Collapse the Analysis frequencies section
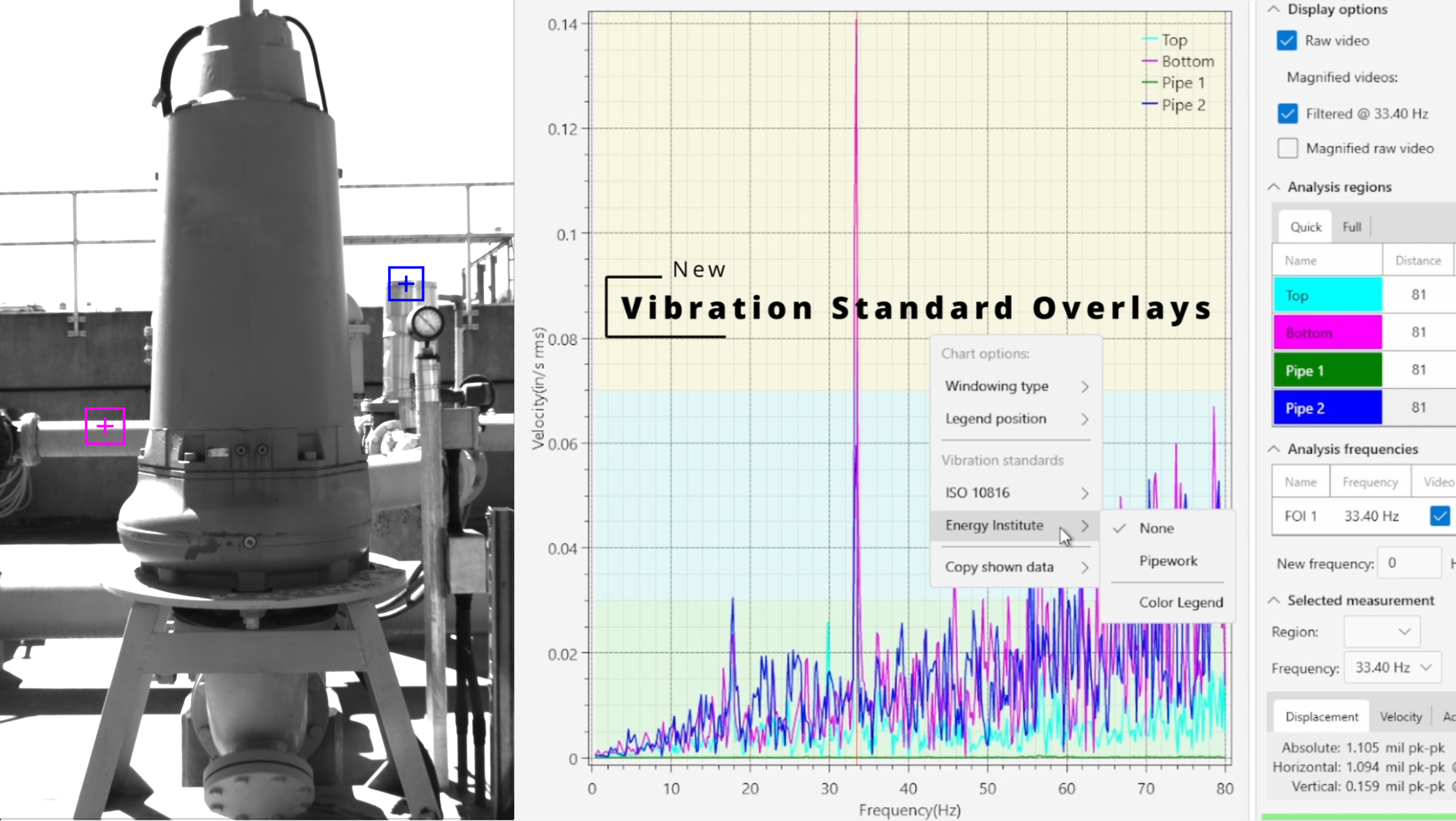The width and height of the screenshot is (1456, 821). [x=1273, y=449]
